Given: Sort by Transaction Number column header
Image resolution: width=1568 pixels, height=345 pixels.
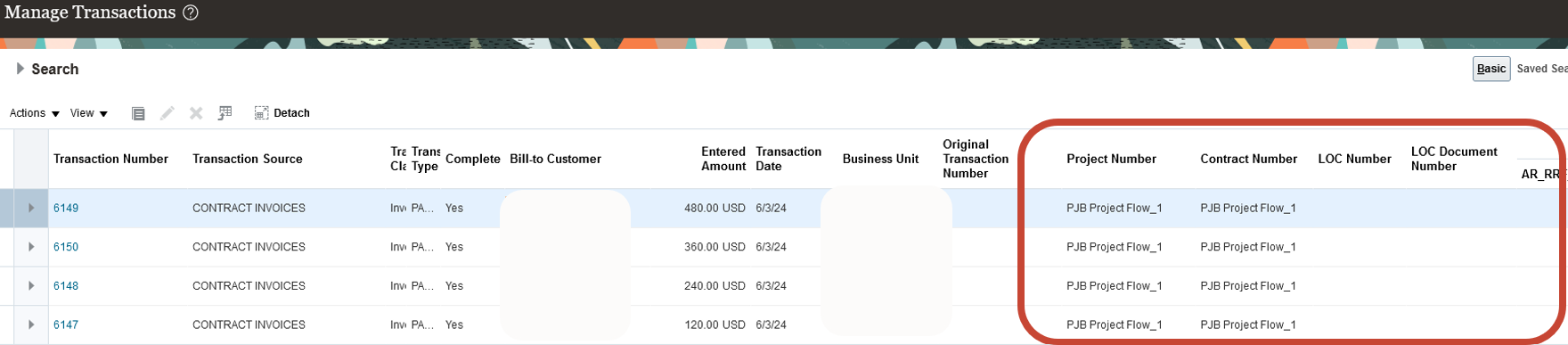Looking at the screenshot, I should (110, 159).
